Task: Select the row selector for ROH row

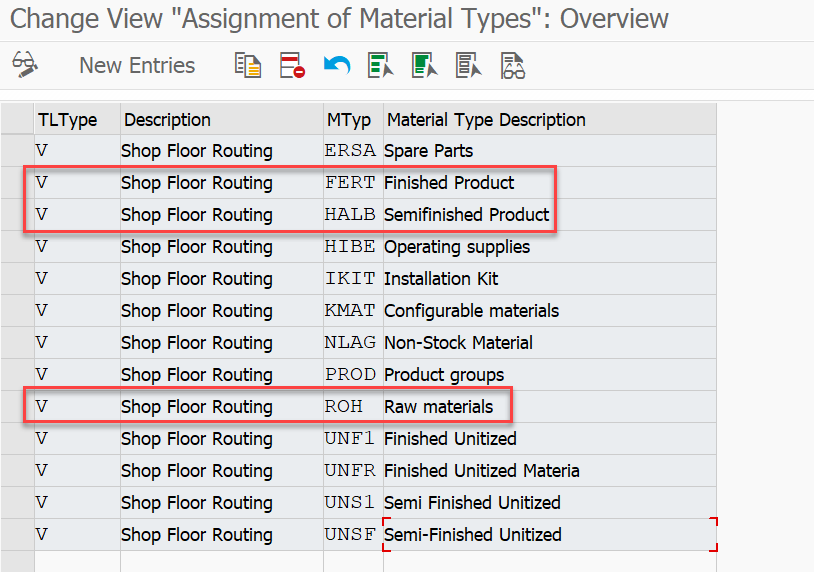Action: click(18, 406)
